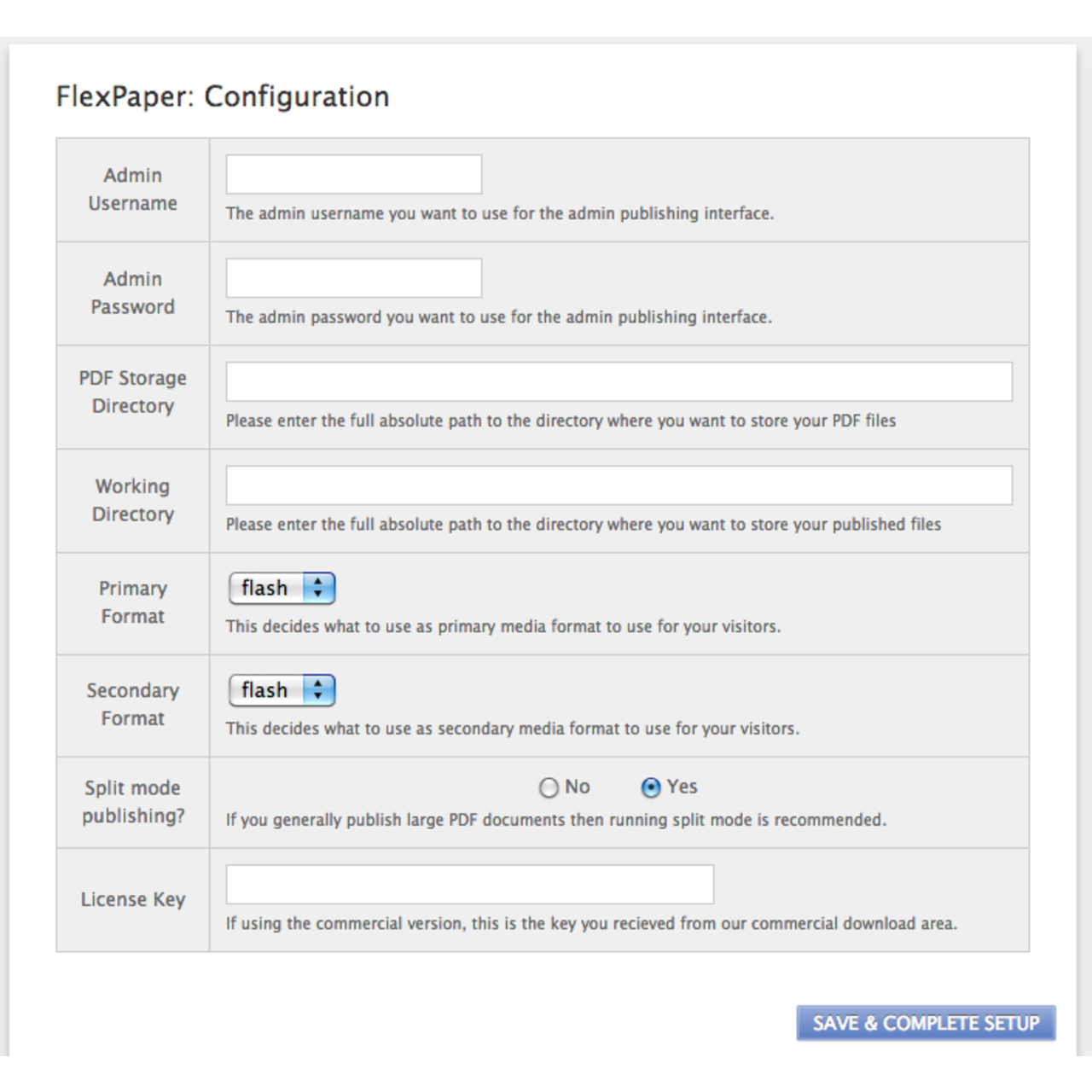Select No for split mode publishing
The width and height of the screenshot is (1092, 1092).
click(549, 787)
